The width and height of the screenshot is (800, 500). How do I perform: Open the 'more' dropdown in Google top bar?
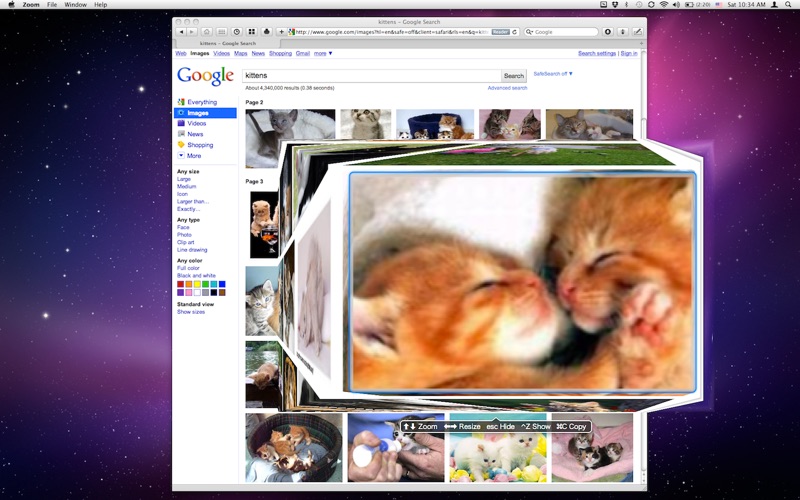click(x=323, y=53)
